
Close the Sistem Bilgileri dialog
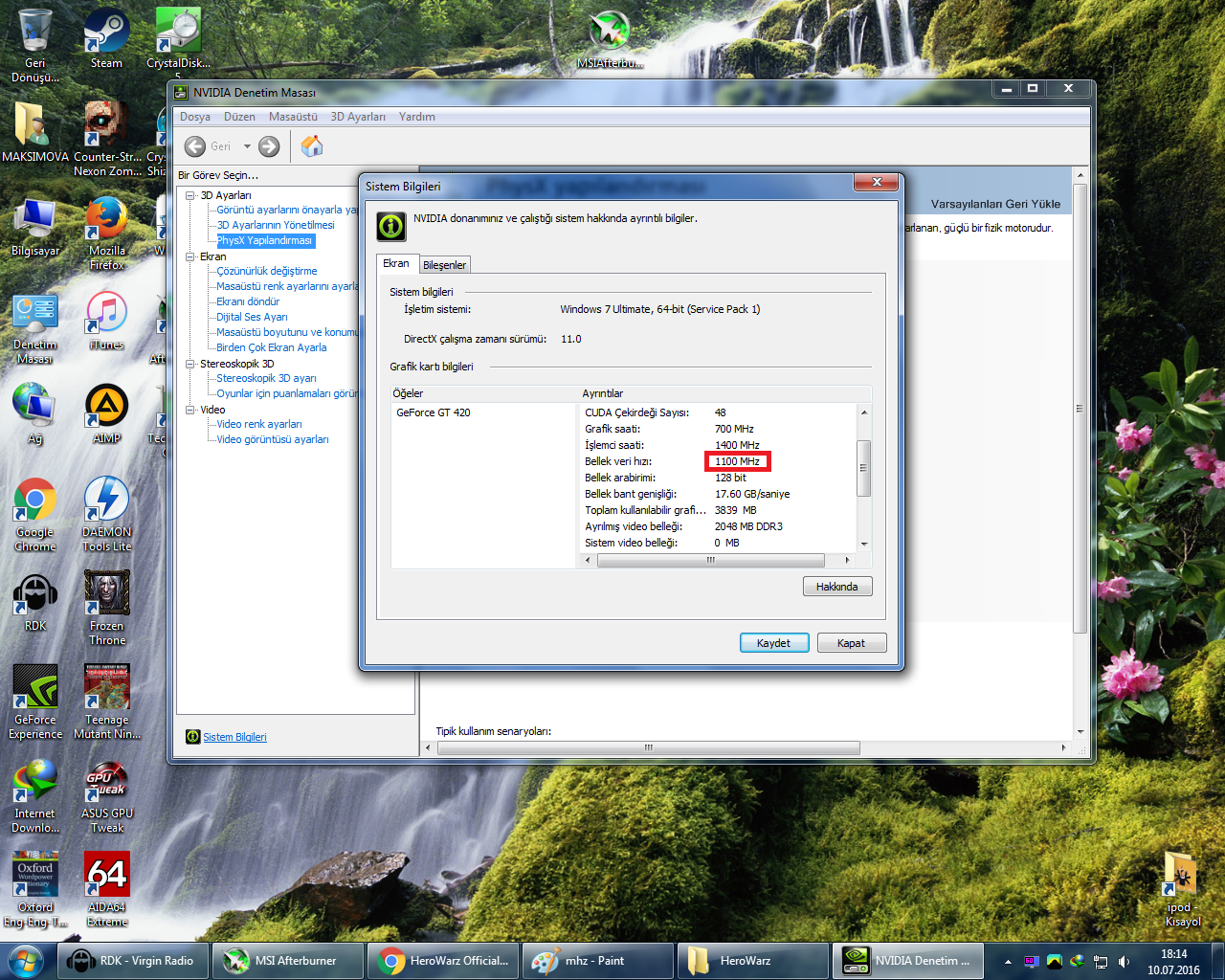[x=877, y=182]
